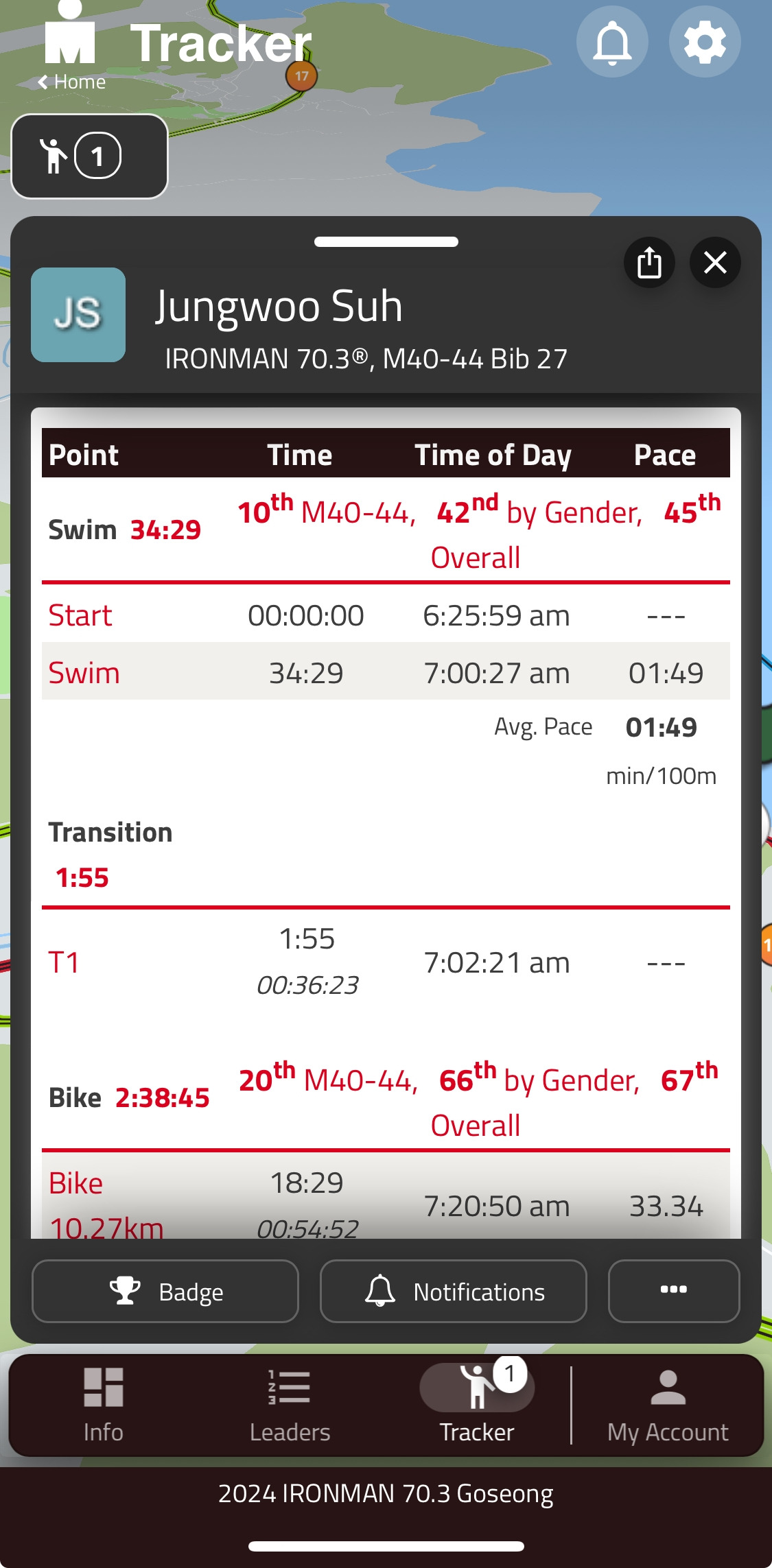772x1568 pixels.
Task: Open the notification bell at top
Action: click(x=612, y=42)
